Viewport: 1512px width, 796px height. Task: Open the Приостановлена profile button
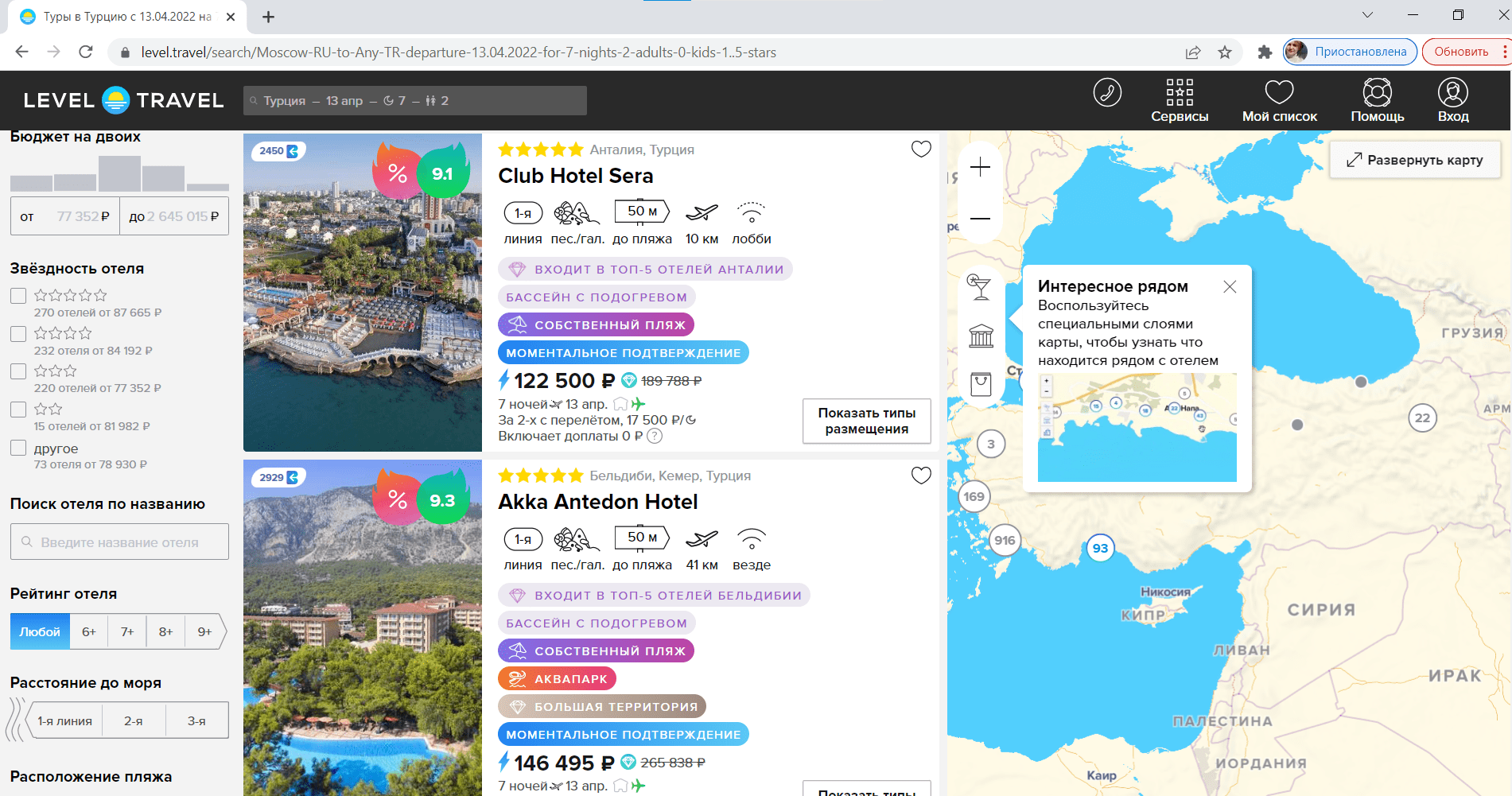pyautogui.click(x=1350, y=52)
